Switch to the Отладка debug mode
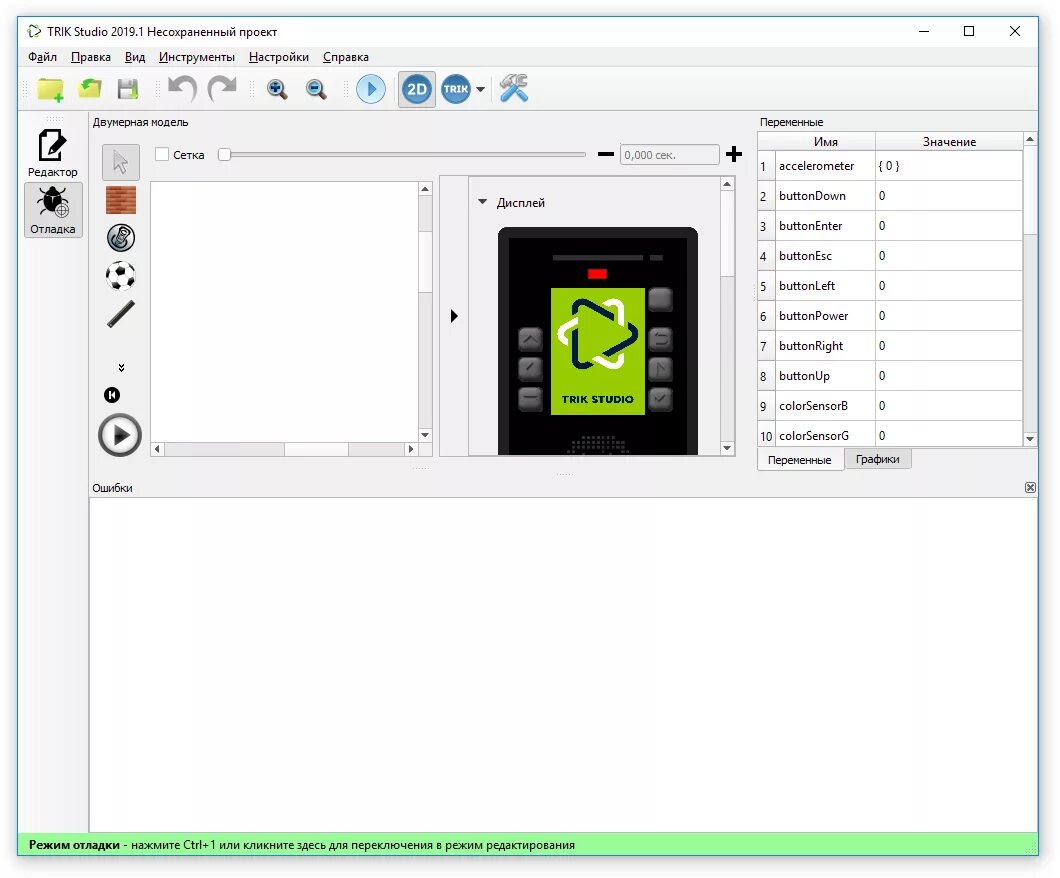This screenshot has height=878, width=1060. tap(53, 210)
